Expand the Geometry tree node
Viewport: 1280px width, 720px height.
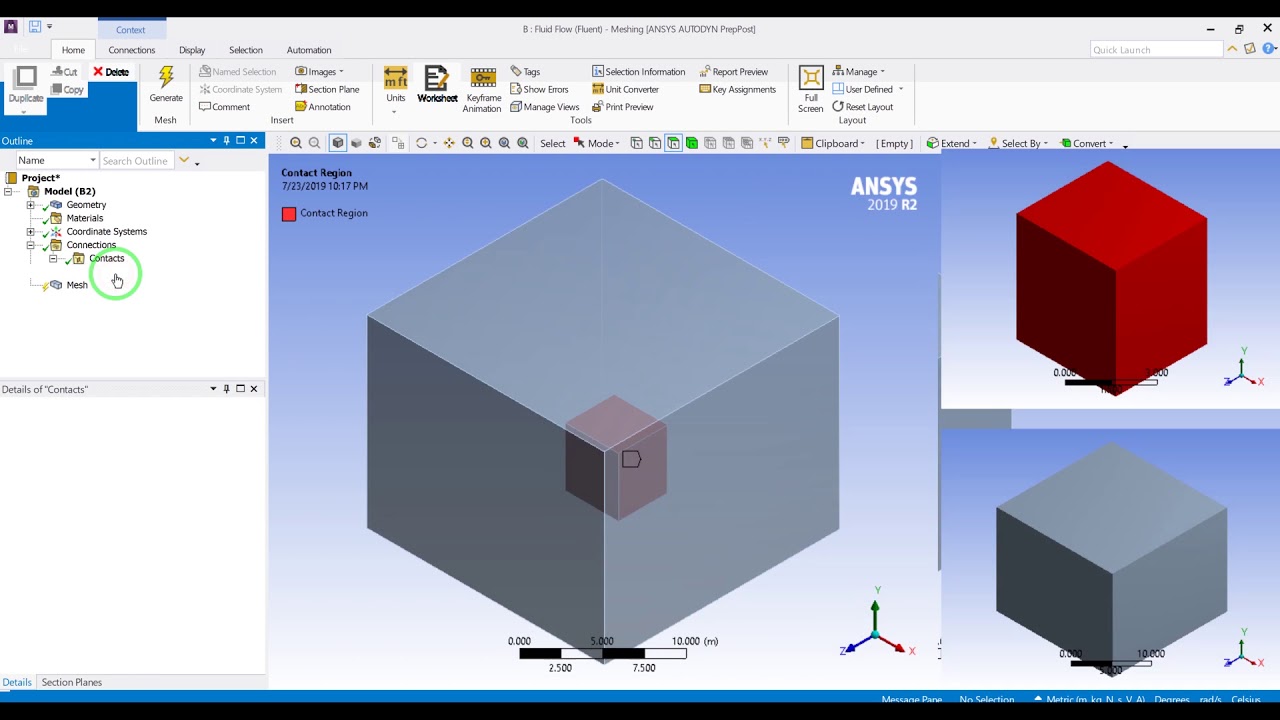[30, 205]
